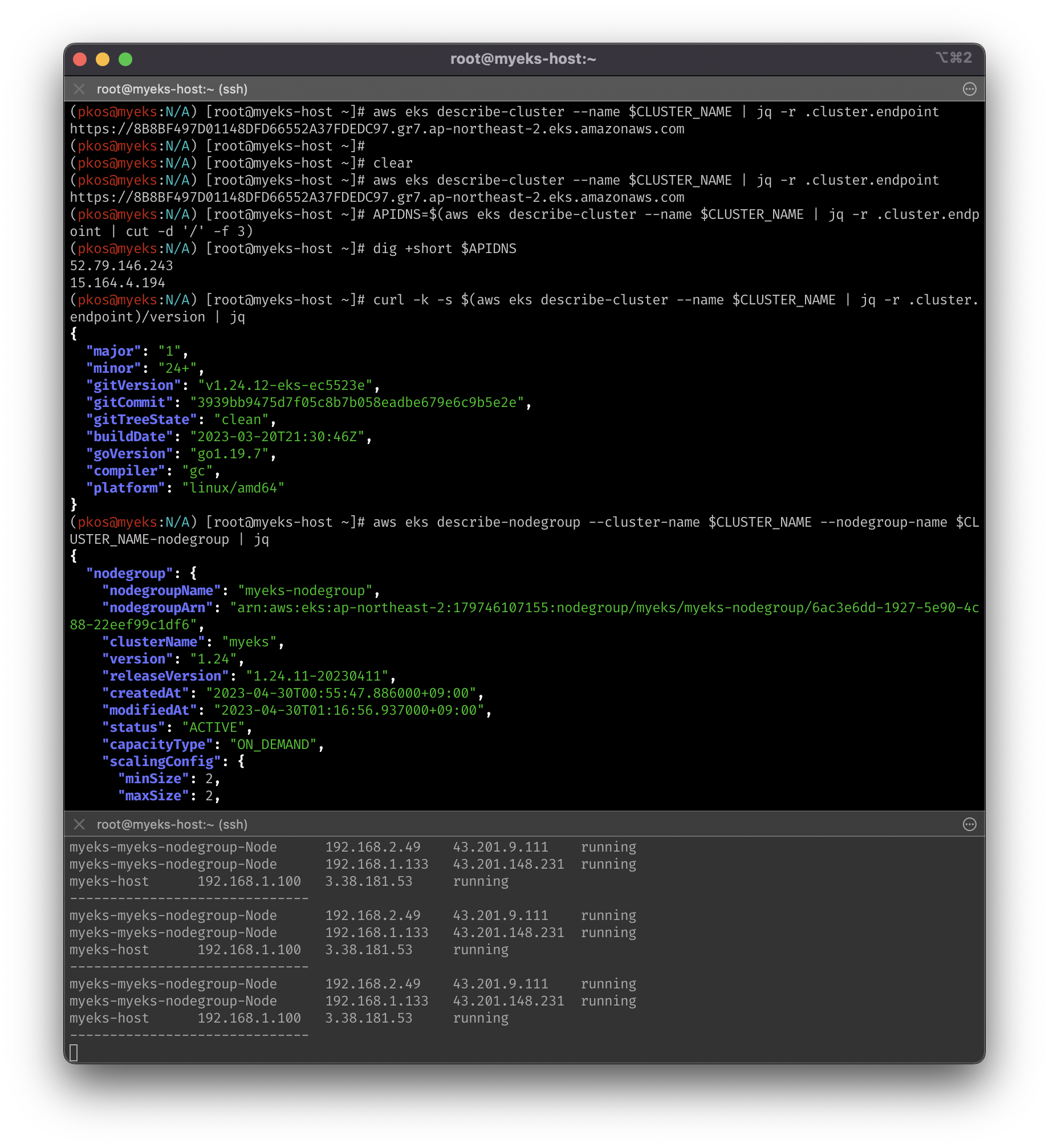Close the top ssh pane with X icon

coord(79,89)
